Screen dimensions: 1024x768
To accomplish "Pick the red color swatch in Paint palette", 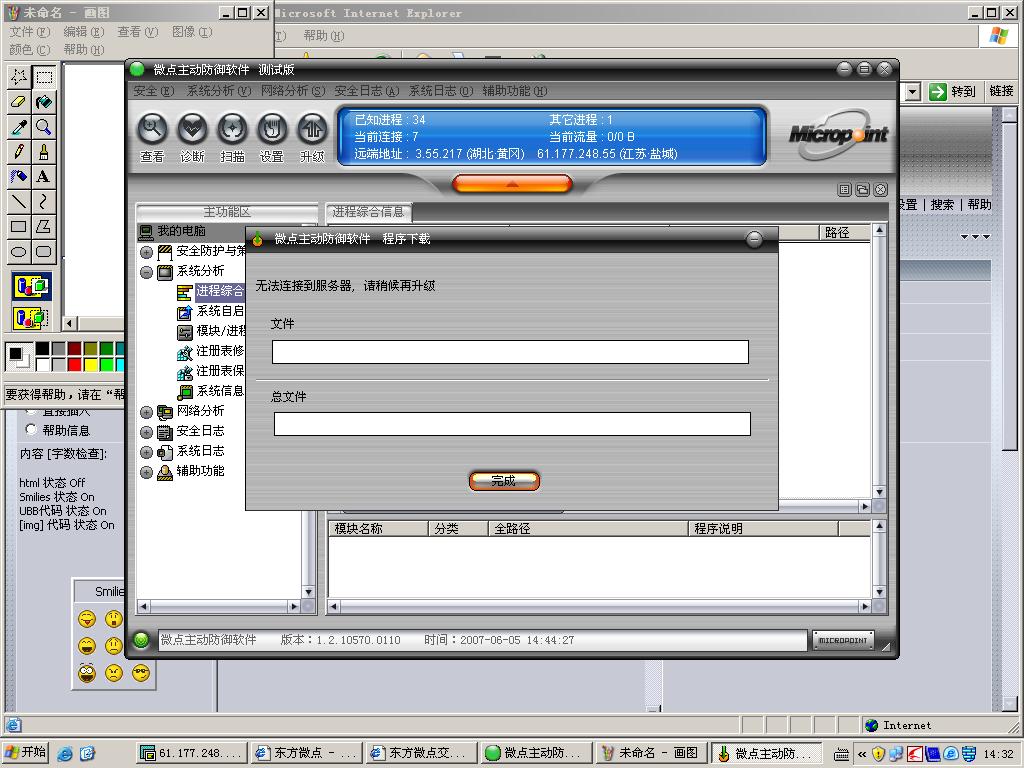I will (x=74, y=364).
